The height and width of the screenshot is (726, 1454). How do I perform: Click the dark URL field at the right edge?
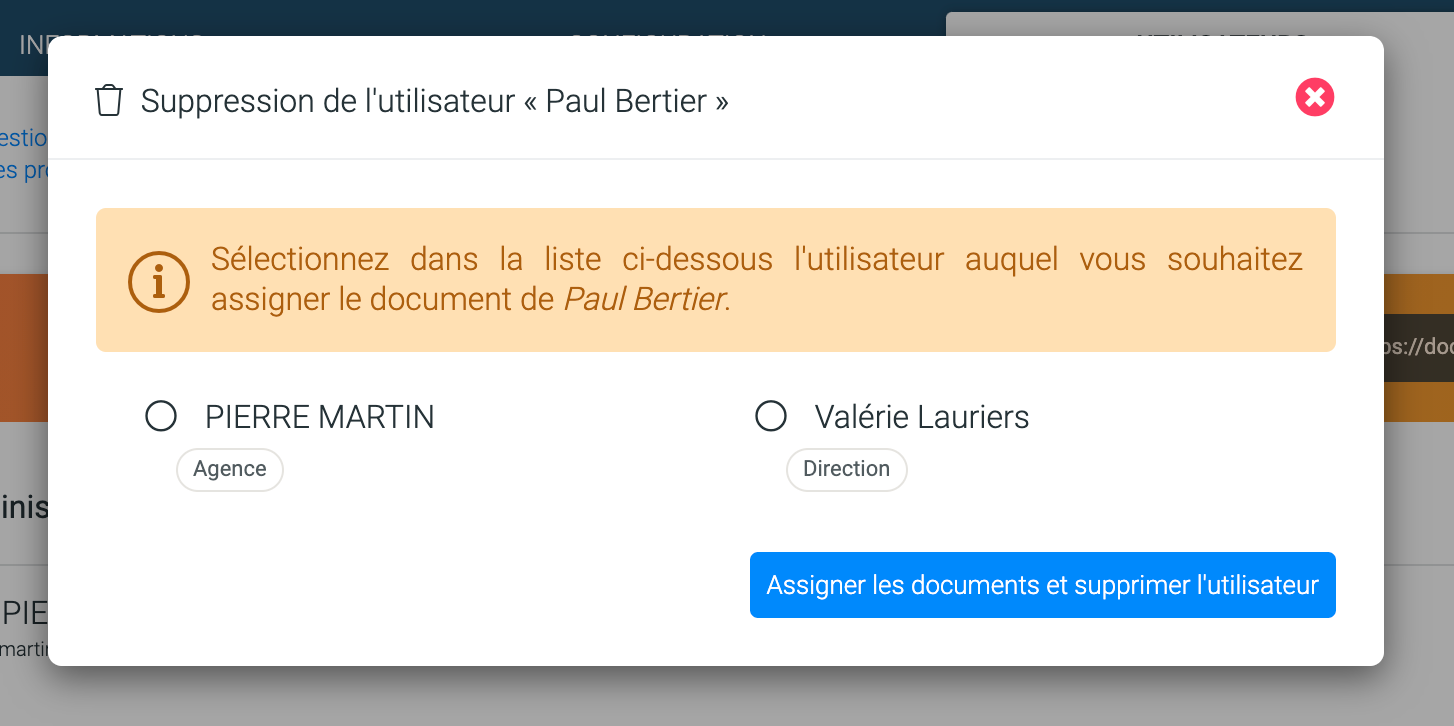1420,347
